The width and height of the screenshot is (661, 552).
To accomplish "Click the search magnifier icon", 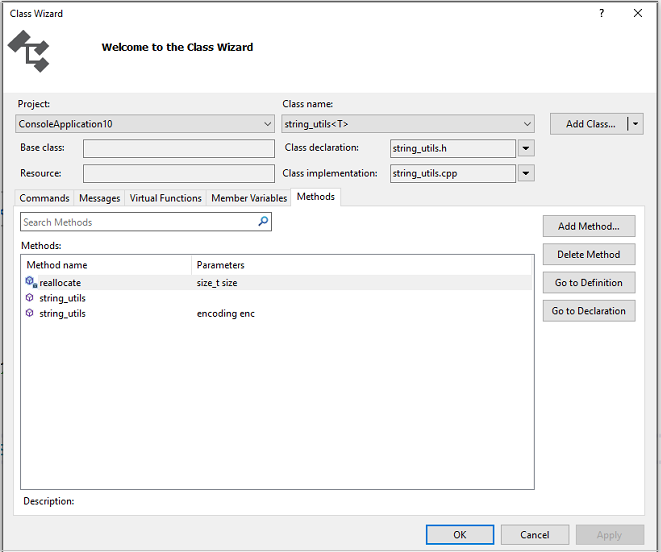I will 263,222.
